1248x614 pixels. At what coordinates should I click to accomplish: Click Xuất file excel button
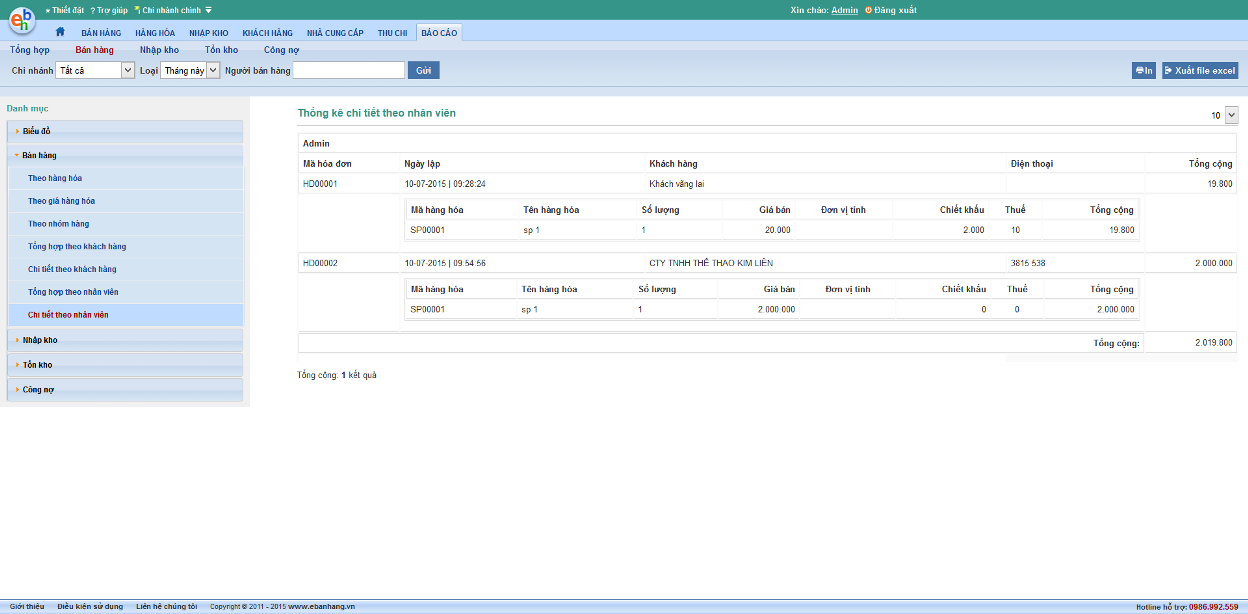1200,70
